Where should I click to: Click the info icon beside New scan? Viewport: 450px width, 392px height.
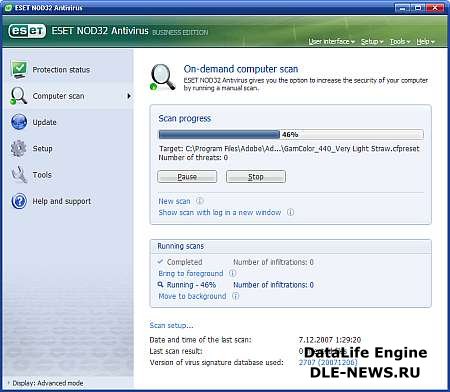coord(200,201)
